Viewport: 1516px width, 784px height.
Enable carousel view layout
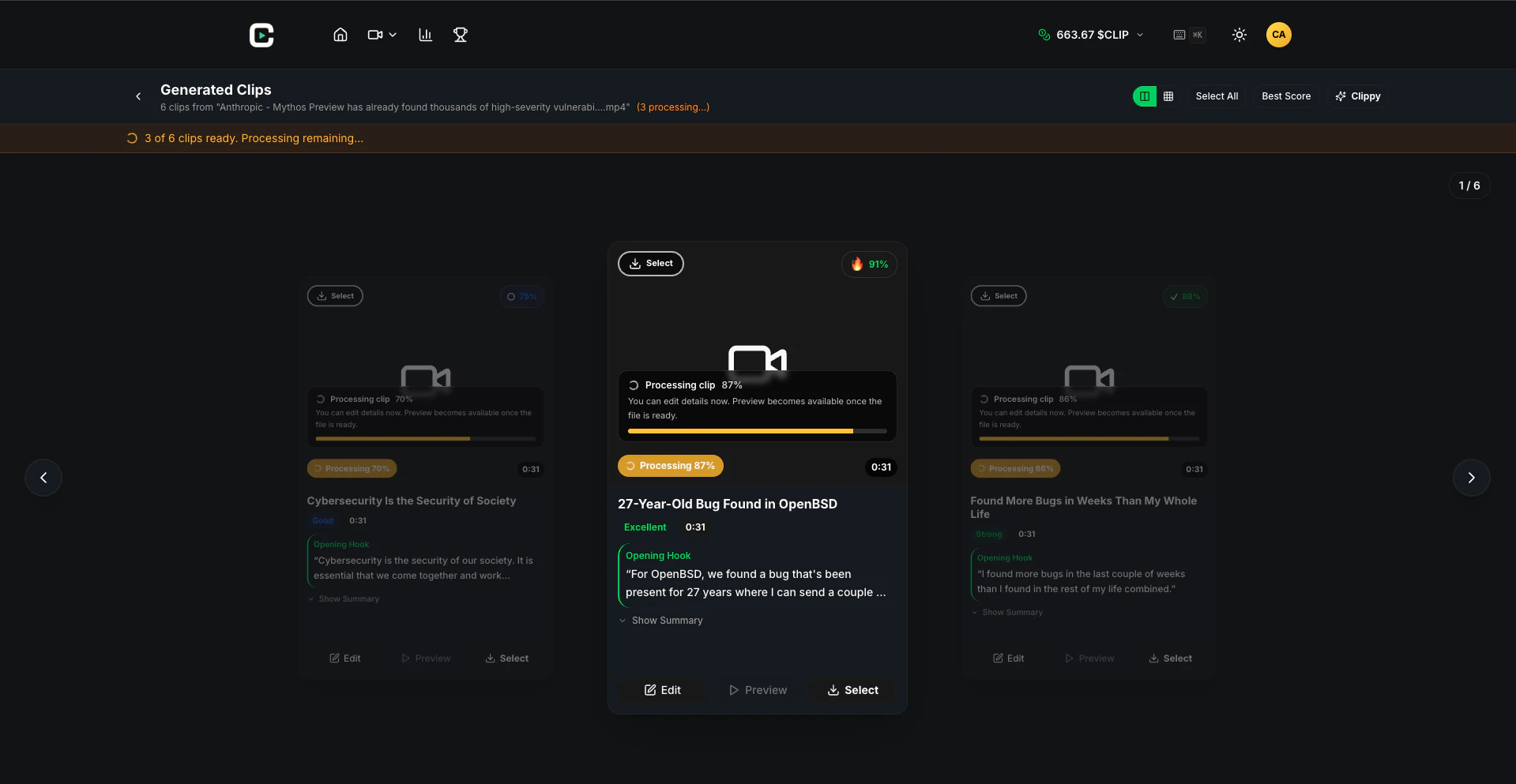click(1143, 96)
